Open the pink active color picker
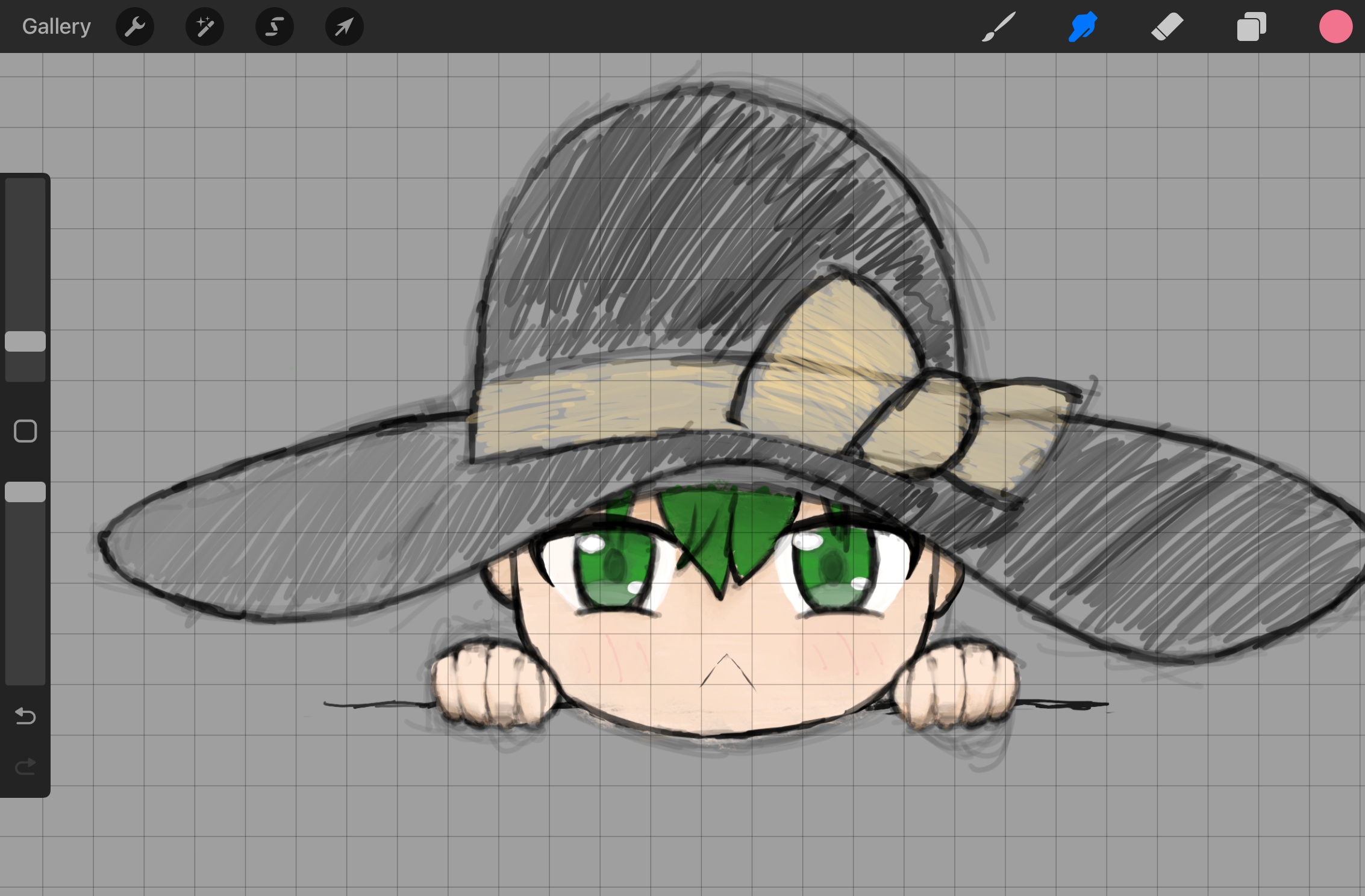Image resolution: width=1365 pixels, height=896 pixels. (1335, 26)
